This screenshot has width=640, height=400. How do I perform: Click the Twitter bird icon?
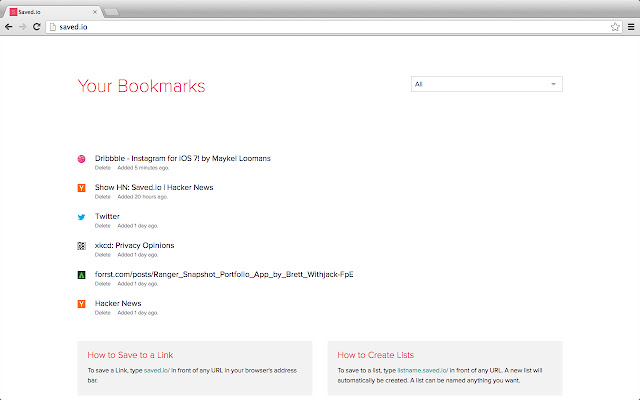pyautogui.click(x=82, y=217)
